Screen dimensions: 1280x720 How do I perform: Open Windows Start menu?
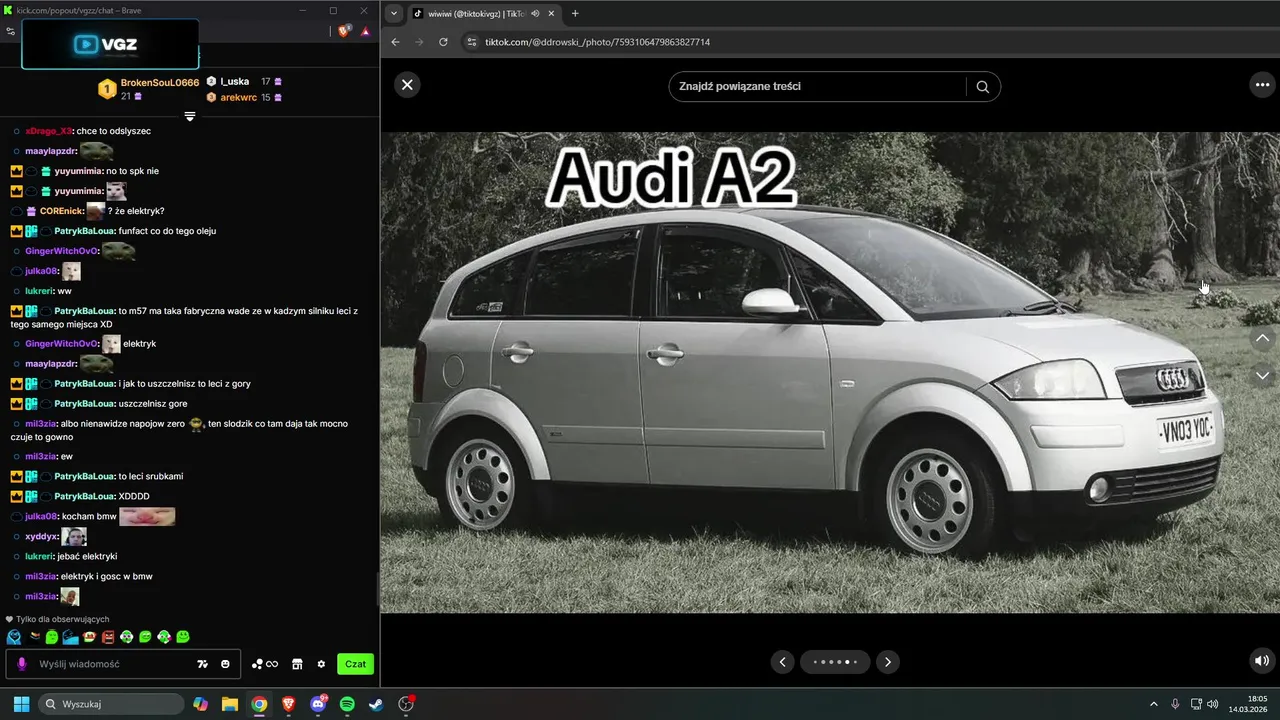(21, 704)
